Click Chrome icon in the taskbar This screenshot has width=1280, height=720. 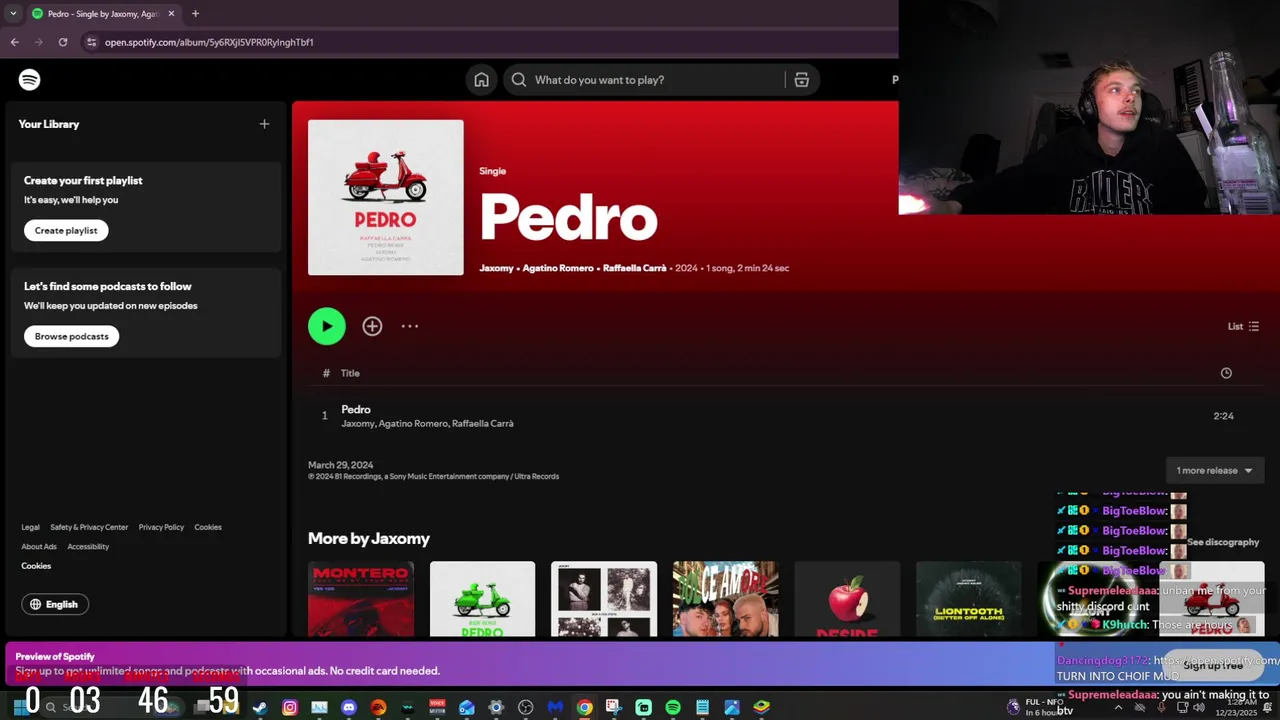click(x=585, y=707)
